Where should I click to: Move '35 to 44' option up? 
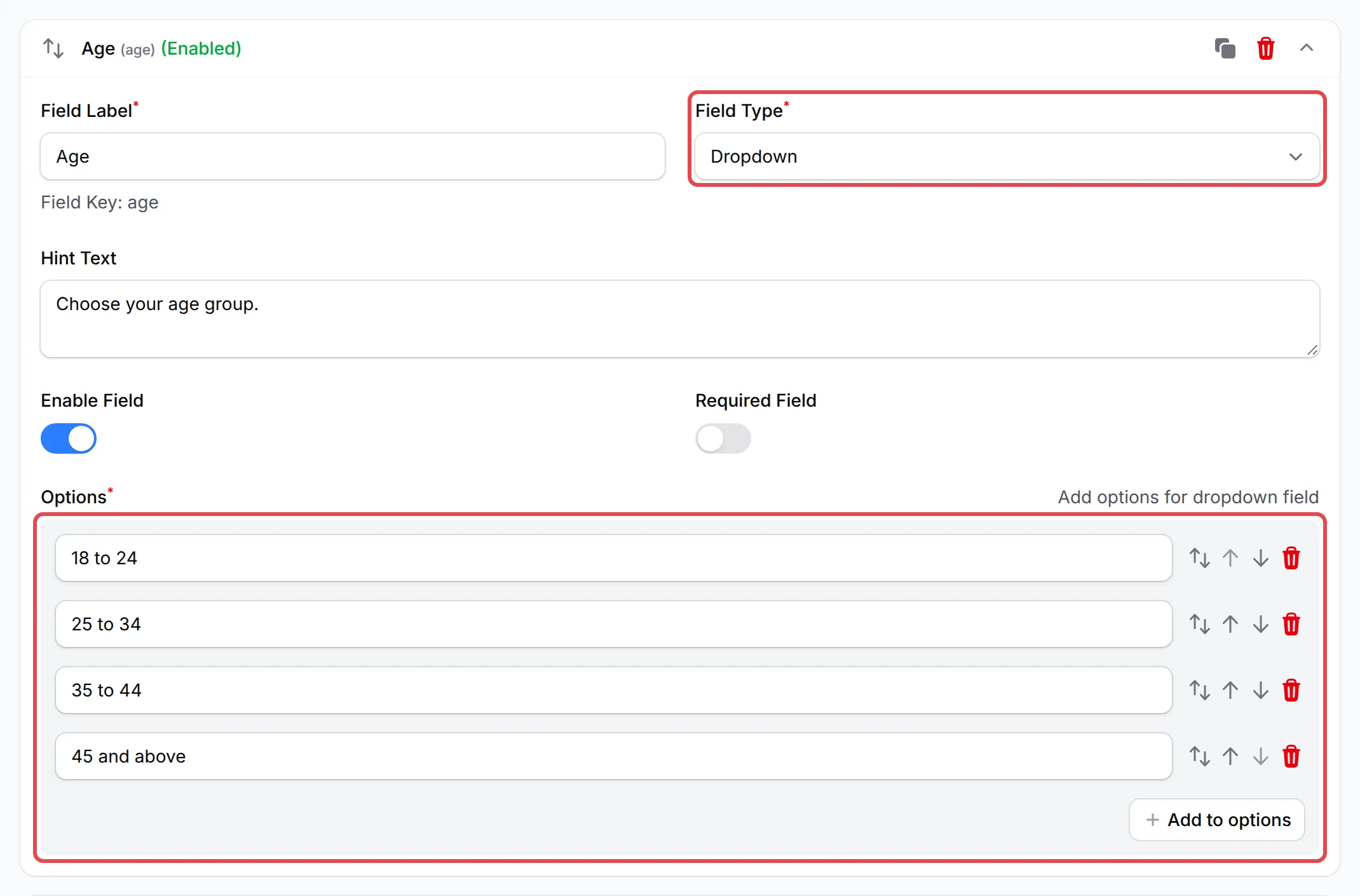tap(1230, 690)
